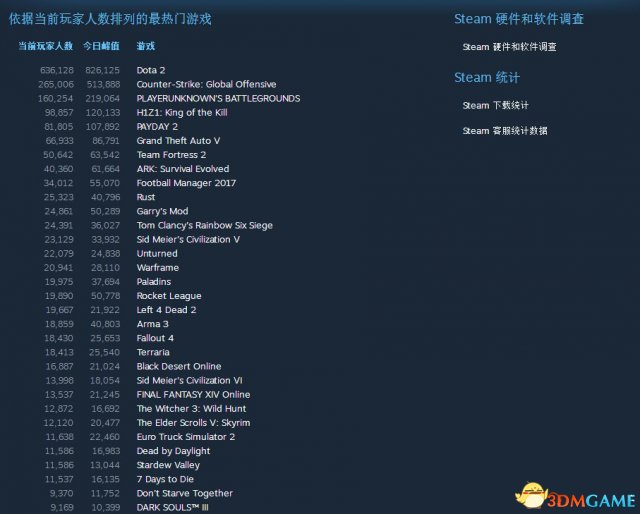Click Sid Meier's Civilization V

click(188, 239)
